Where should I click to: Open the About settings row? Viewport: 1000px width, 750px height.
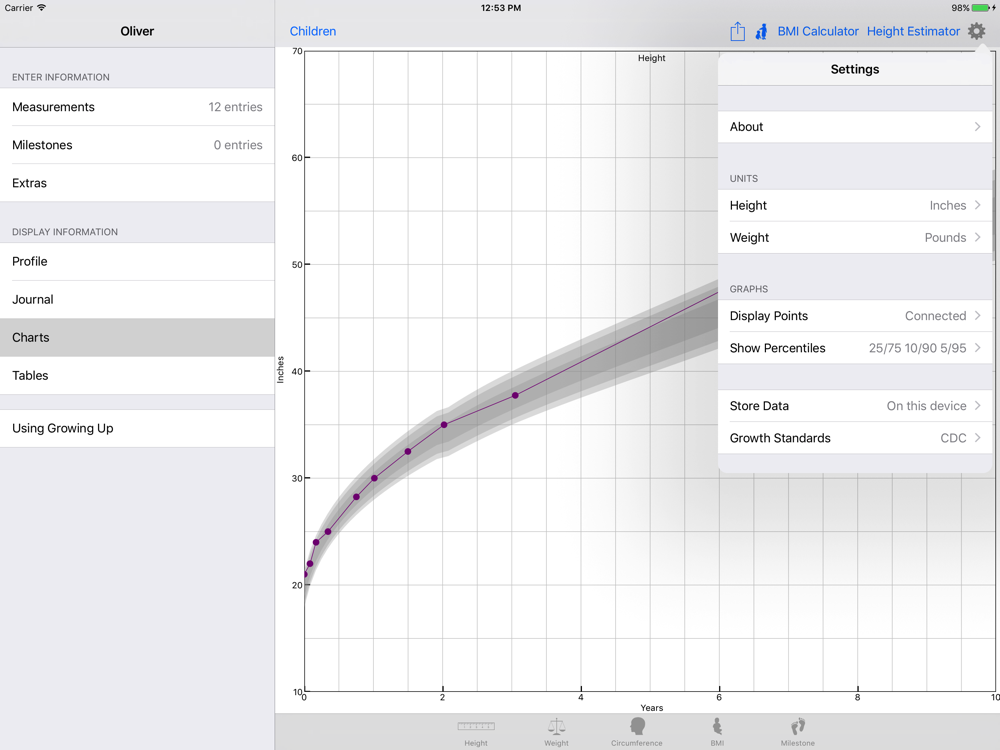855,127
